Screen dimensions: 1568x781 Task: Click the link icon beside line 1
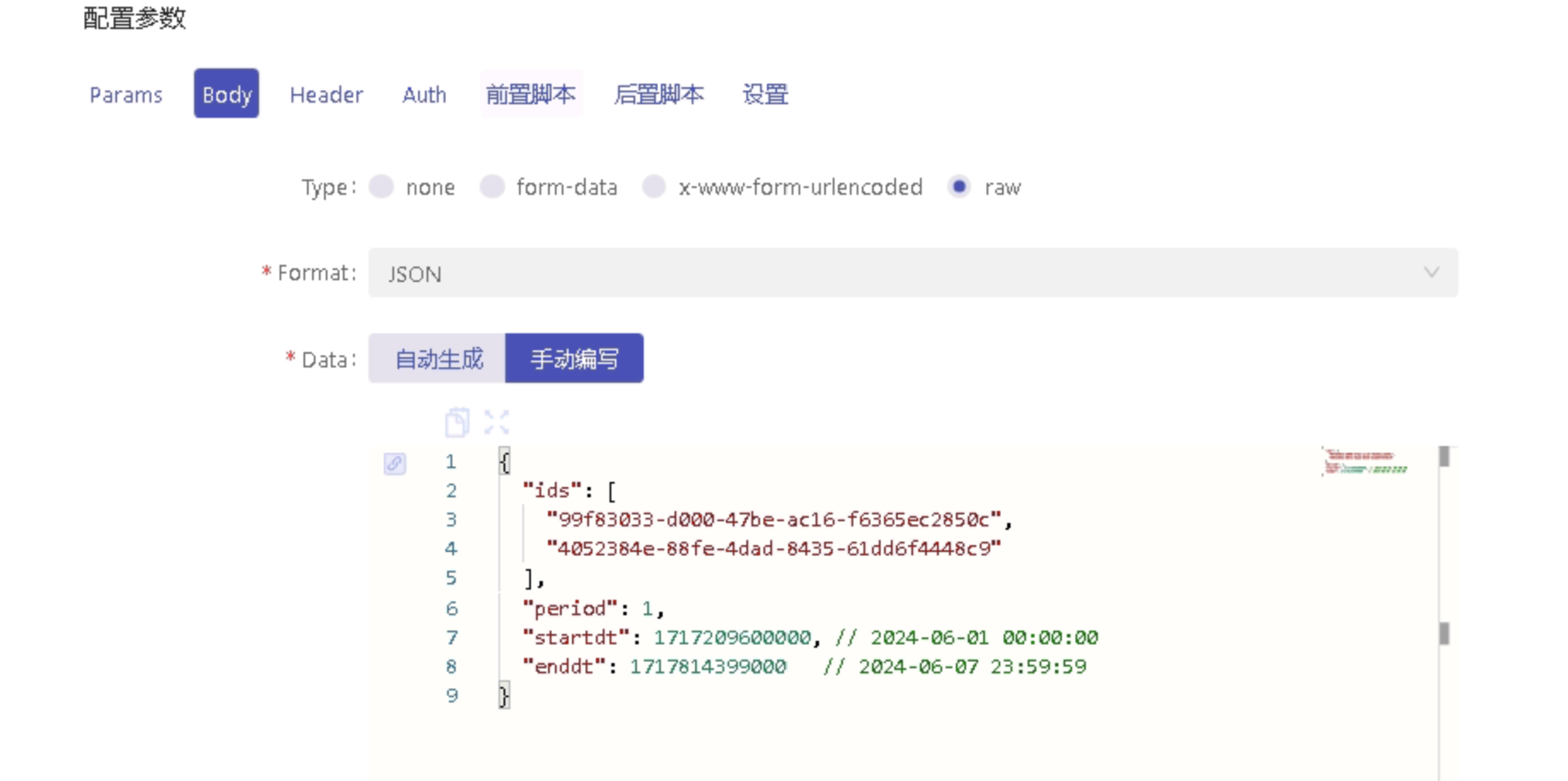point(395,463)
